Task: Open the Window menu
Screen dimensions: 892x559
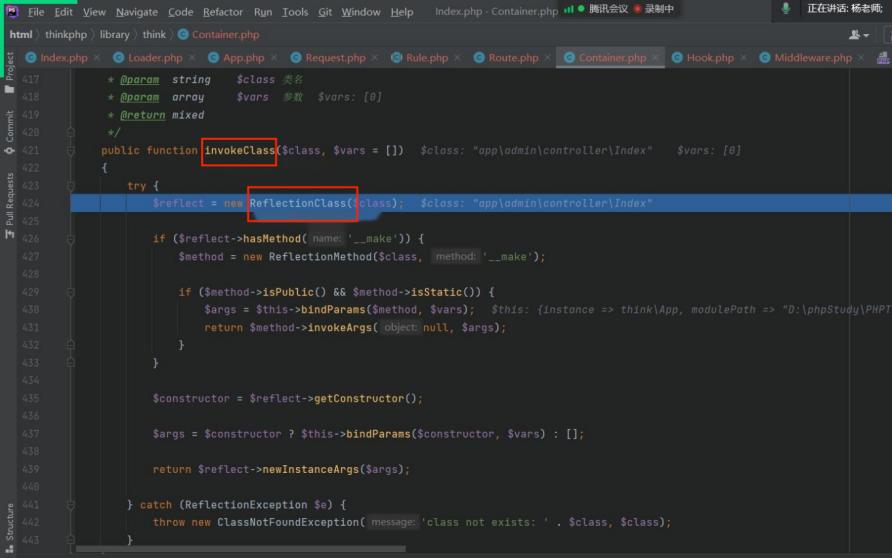Action: 361,12
